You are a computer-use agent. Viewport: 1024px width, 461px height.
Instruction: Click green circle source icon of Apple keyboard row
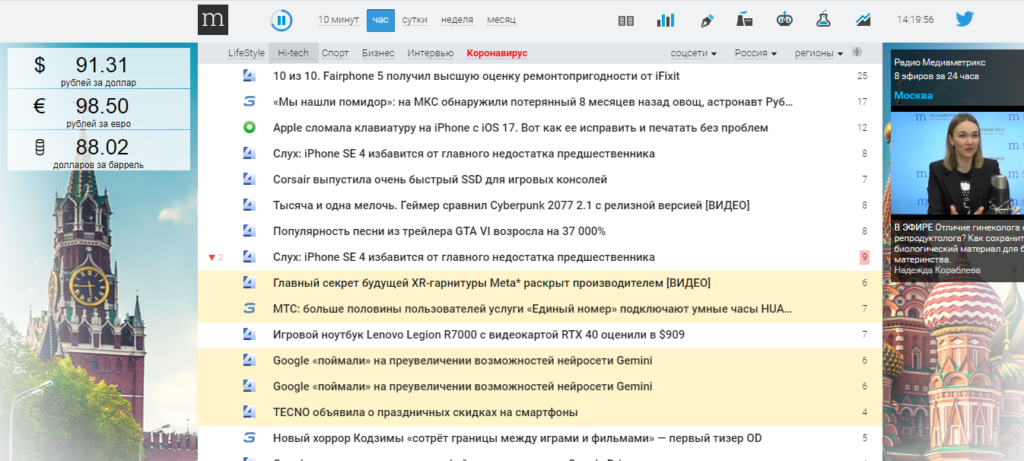point(249,128)
